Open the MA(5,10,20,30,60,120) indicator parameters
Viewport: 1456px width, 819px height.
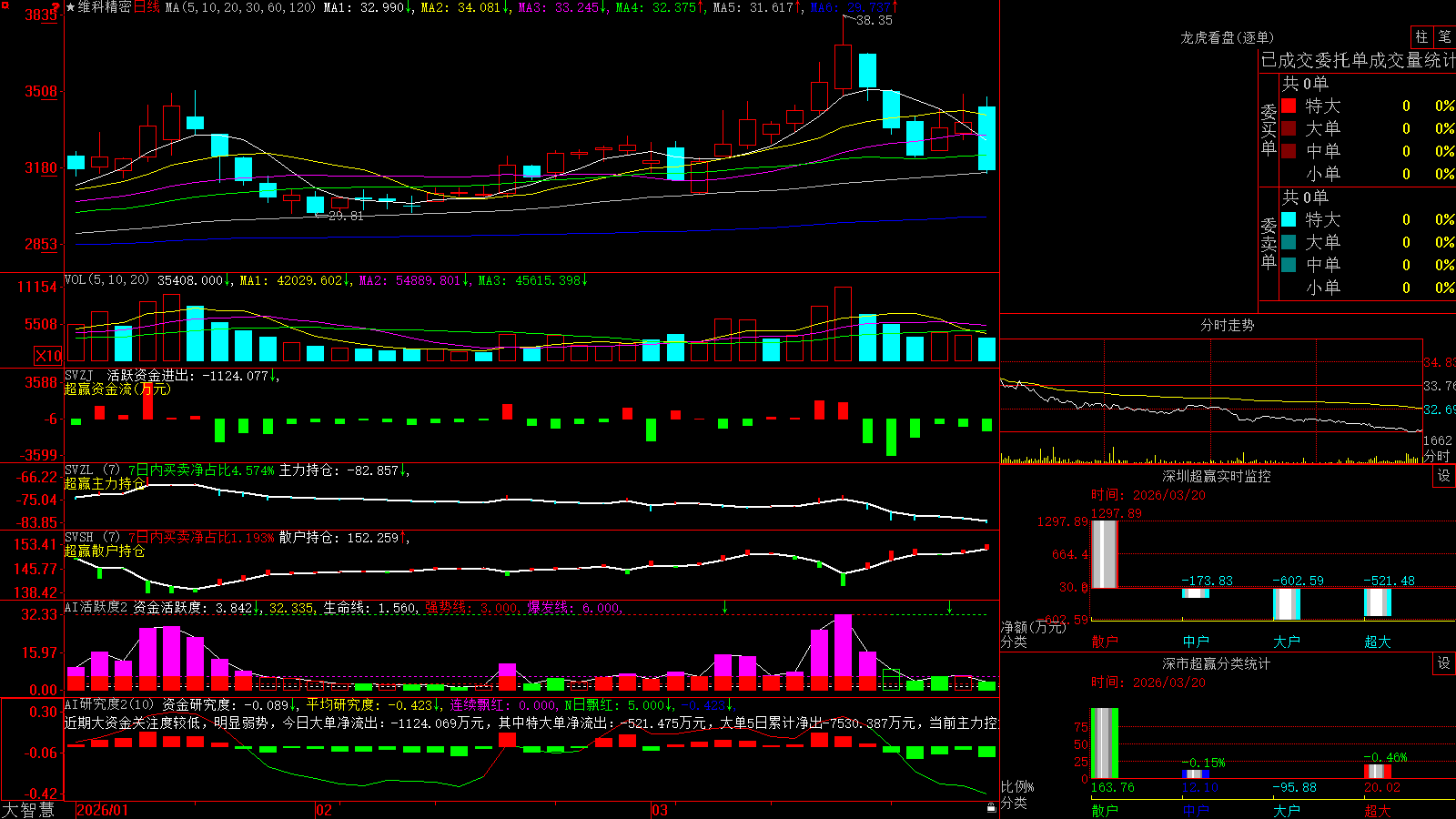pyautogui.click(x=241, y=7)
